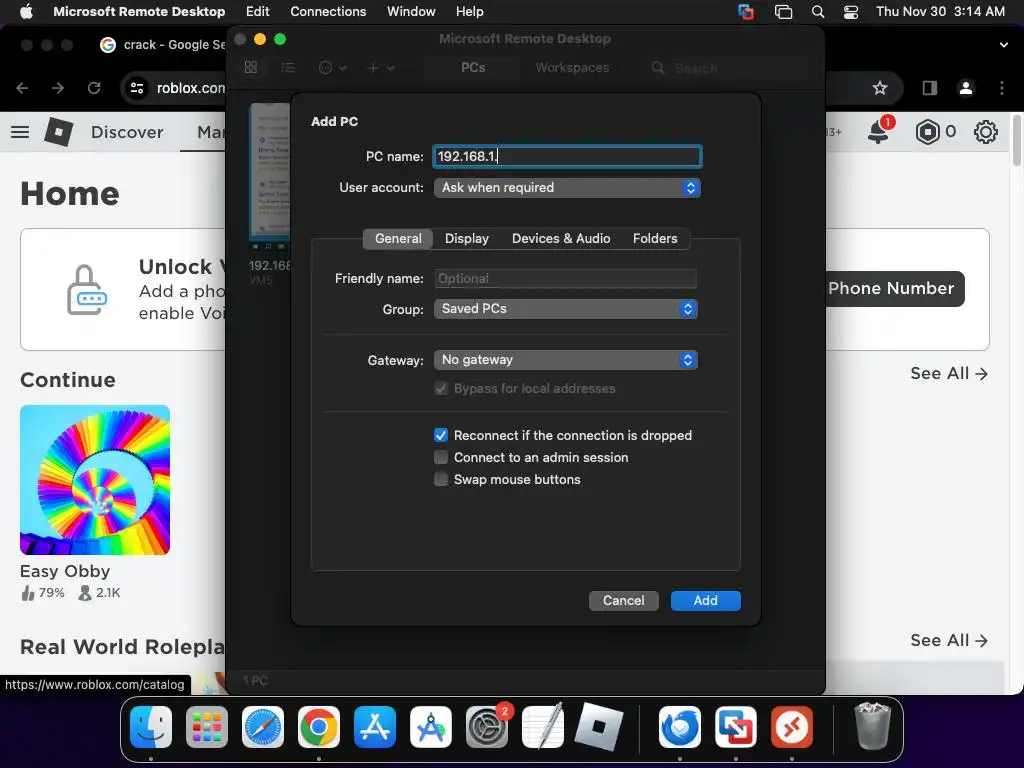
Task: Open the Connections menu
Action: click(x=328, y=11)
